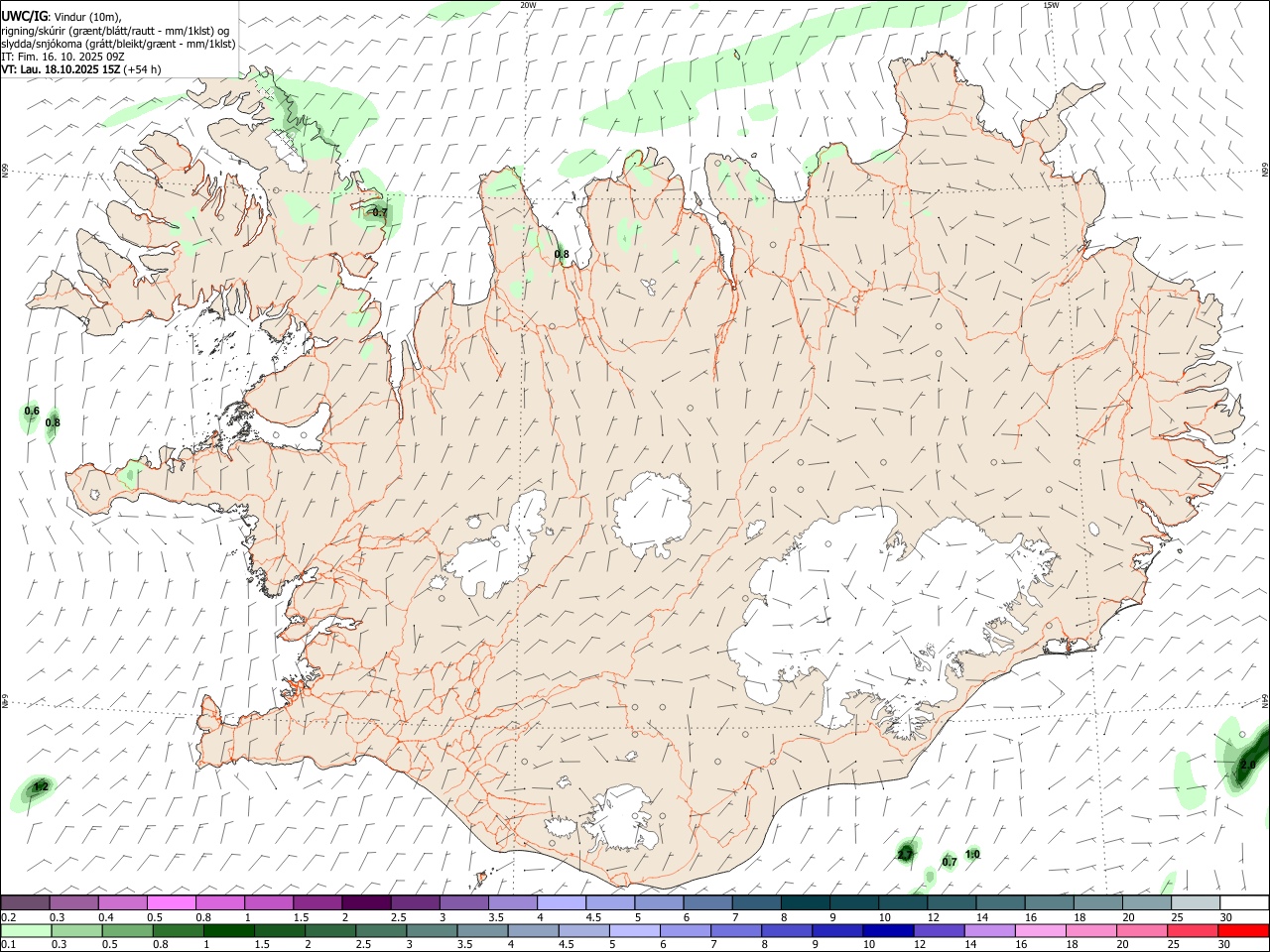Click the 0.8 value on the north coast fjord

pyautogui.click(x=562, y=254)
